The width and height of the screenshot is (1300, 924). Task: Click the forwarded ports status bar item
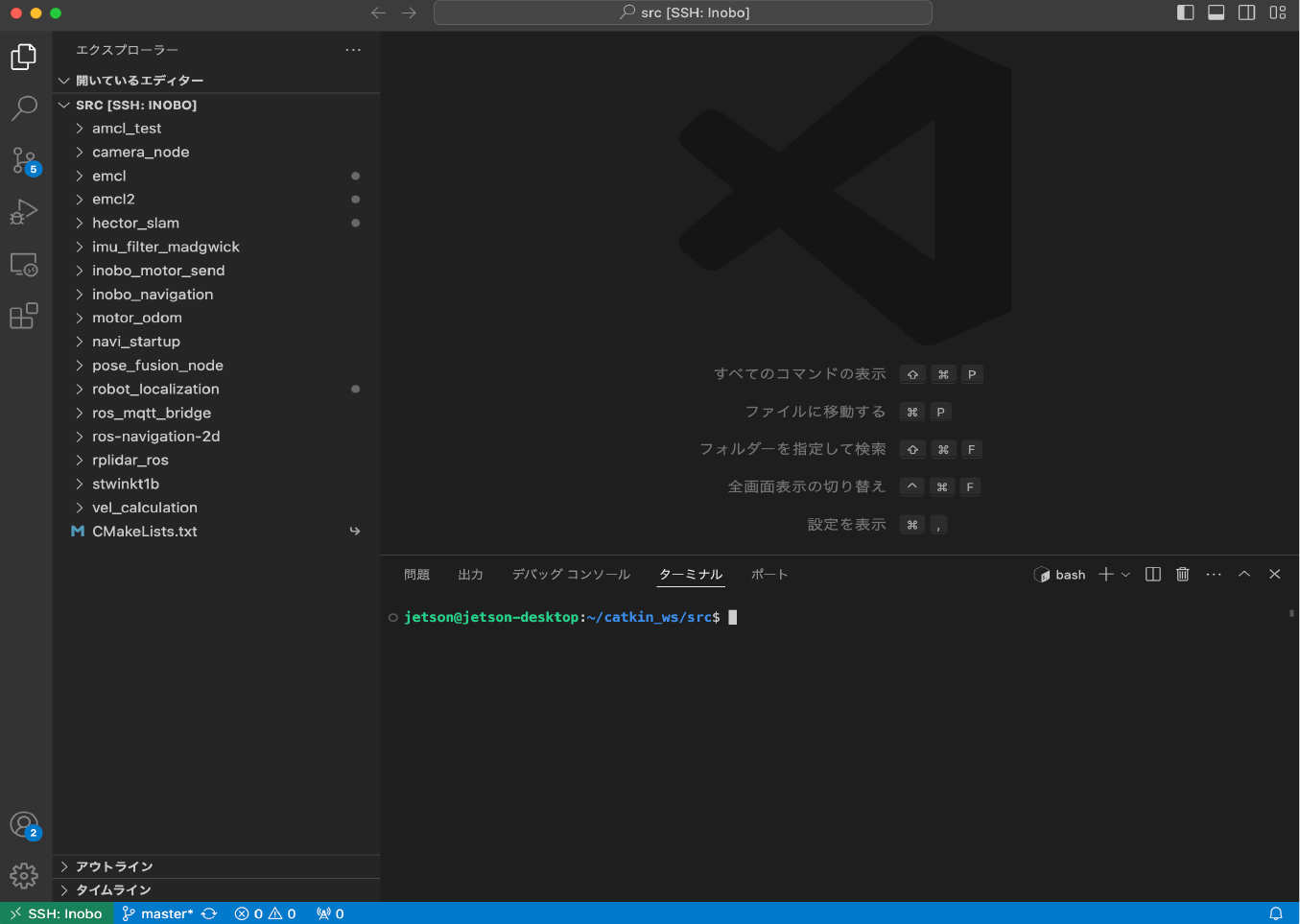point(330,913)
